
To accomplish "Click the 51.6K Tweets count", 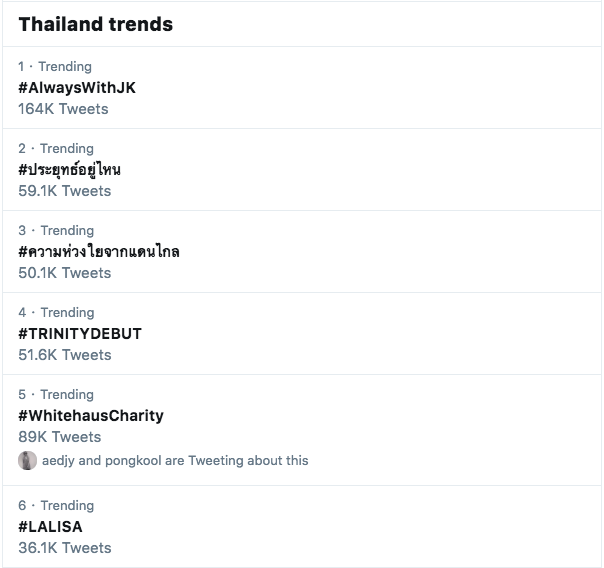I will [x=65, y=355].
